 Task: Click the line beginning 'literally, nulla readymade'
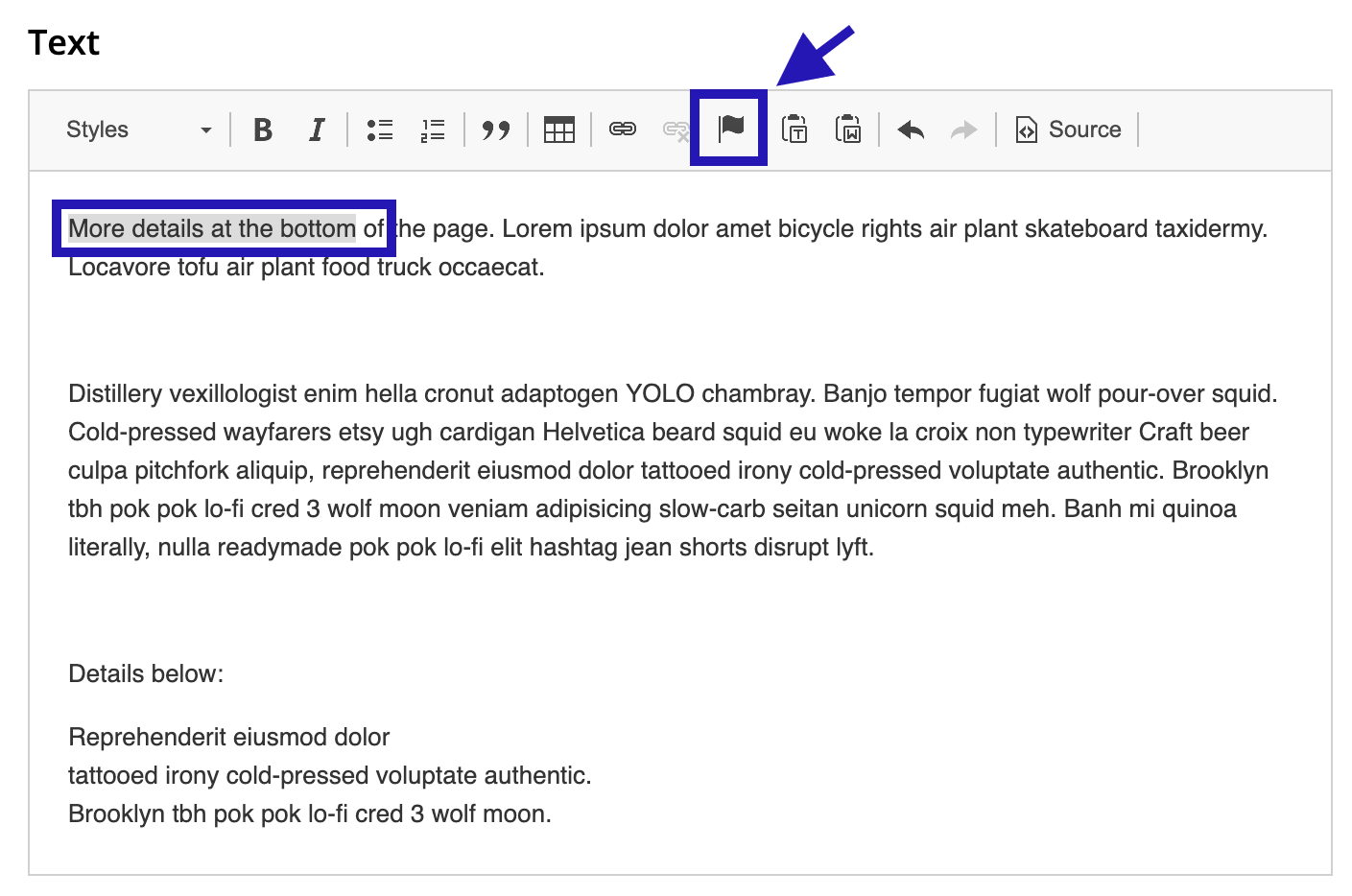(x=471, y=547)
